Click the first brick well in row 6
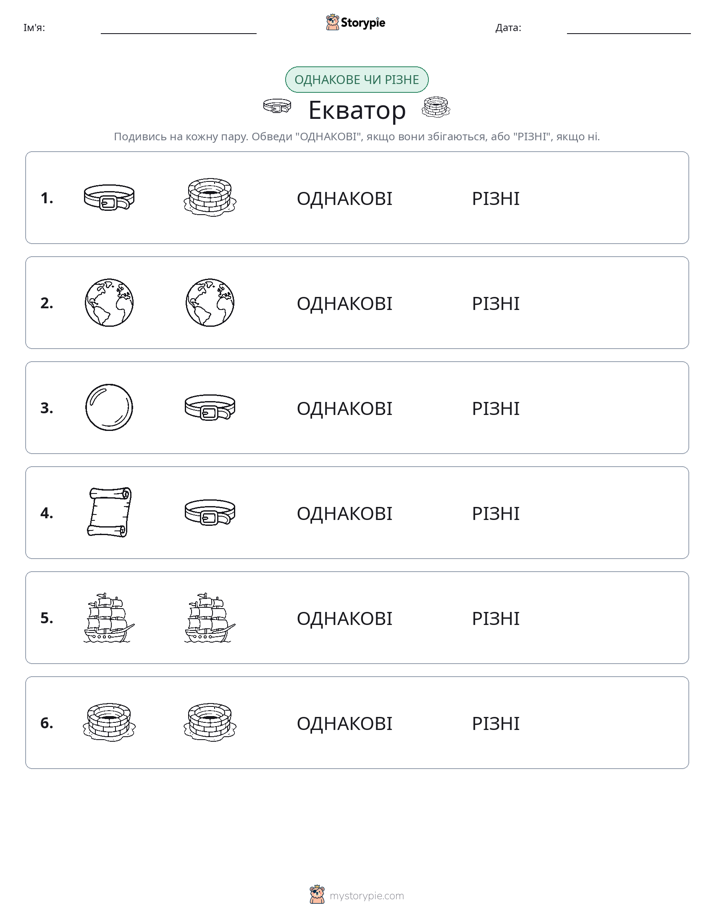The height and width of the screenshot is (924, 714). pos(109,722)
